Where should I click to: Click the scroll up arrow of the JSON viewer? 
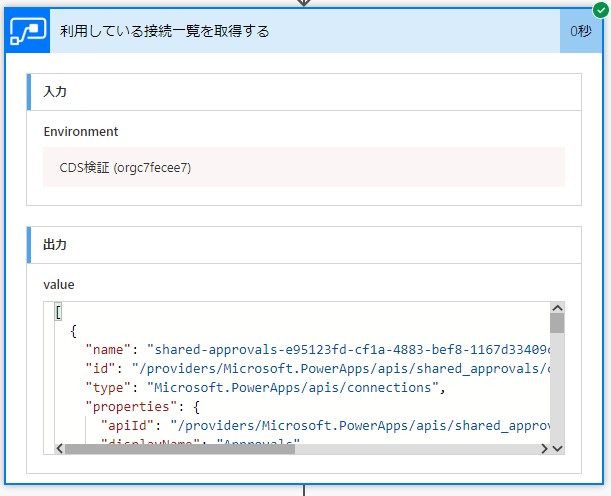(x=557, y=308)
